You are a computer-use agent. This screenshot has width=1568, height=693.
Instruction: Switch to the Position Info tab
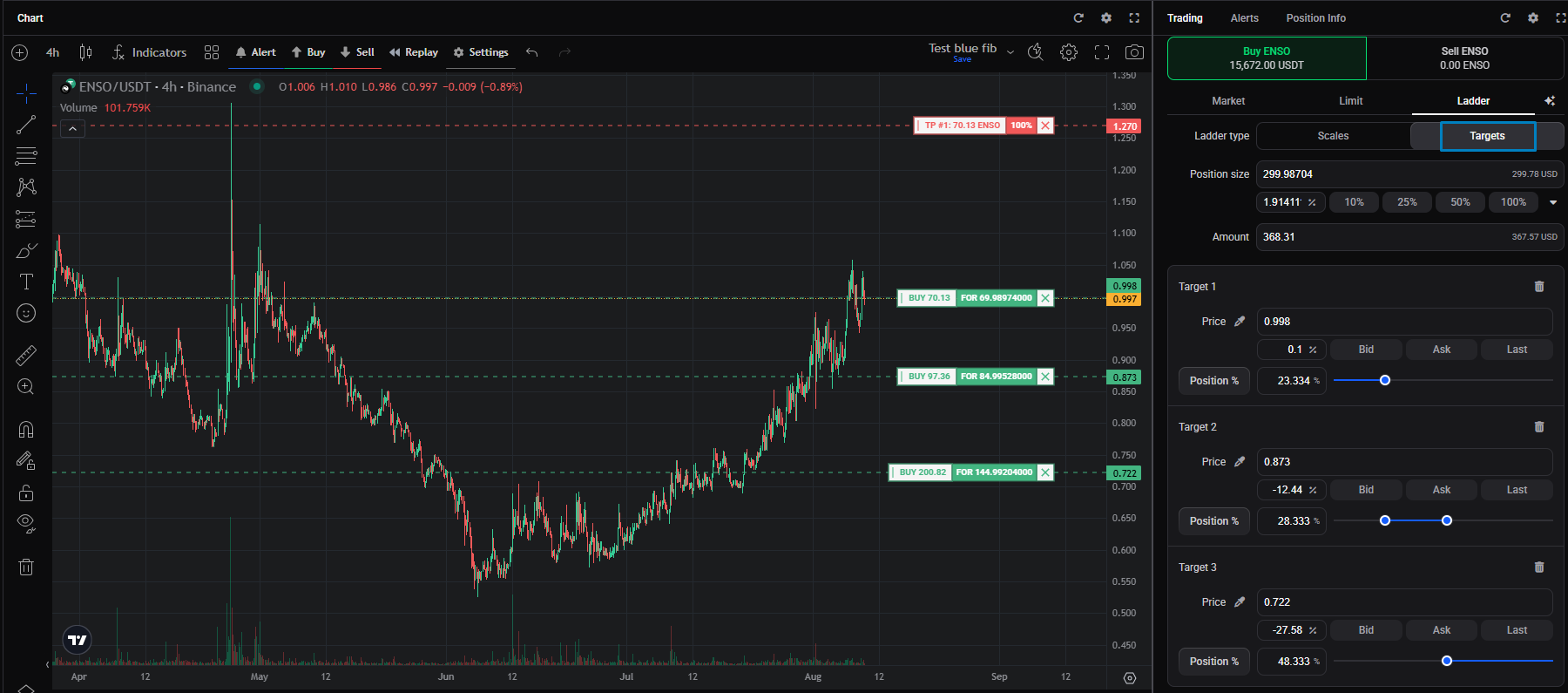coord(1315,17)
